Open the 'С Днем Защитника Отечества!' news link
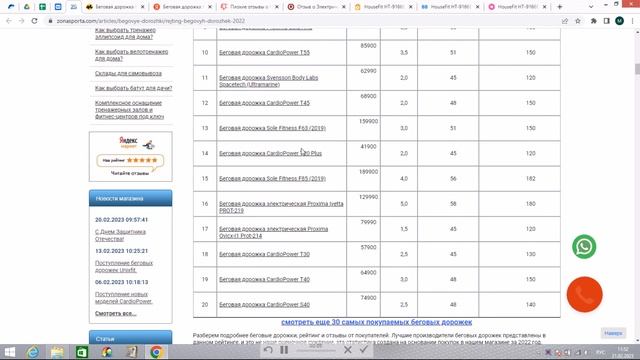Screen dimensions: 640x360 [x=120, y=236]
